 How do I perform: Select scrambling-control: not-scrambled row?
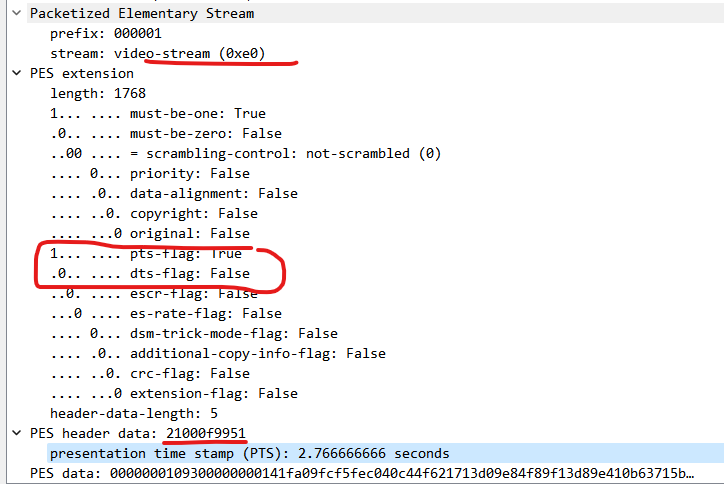tap(246, 153)
